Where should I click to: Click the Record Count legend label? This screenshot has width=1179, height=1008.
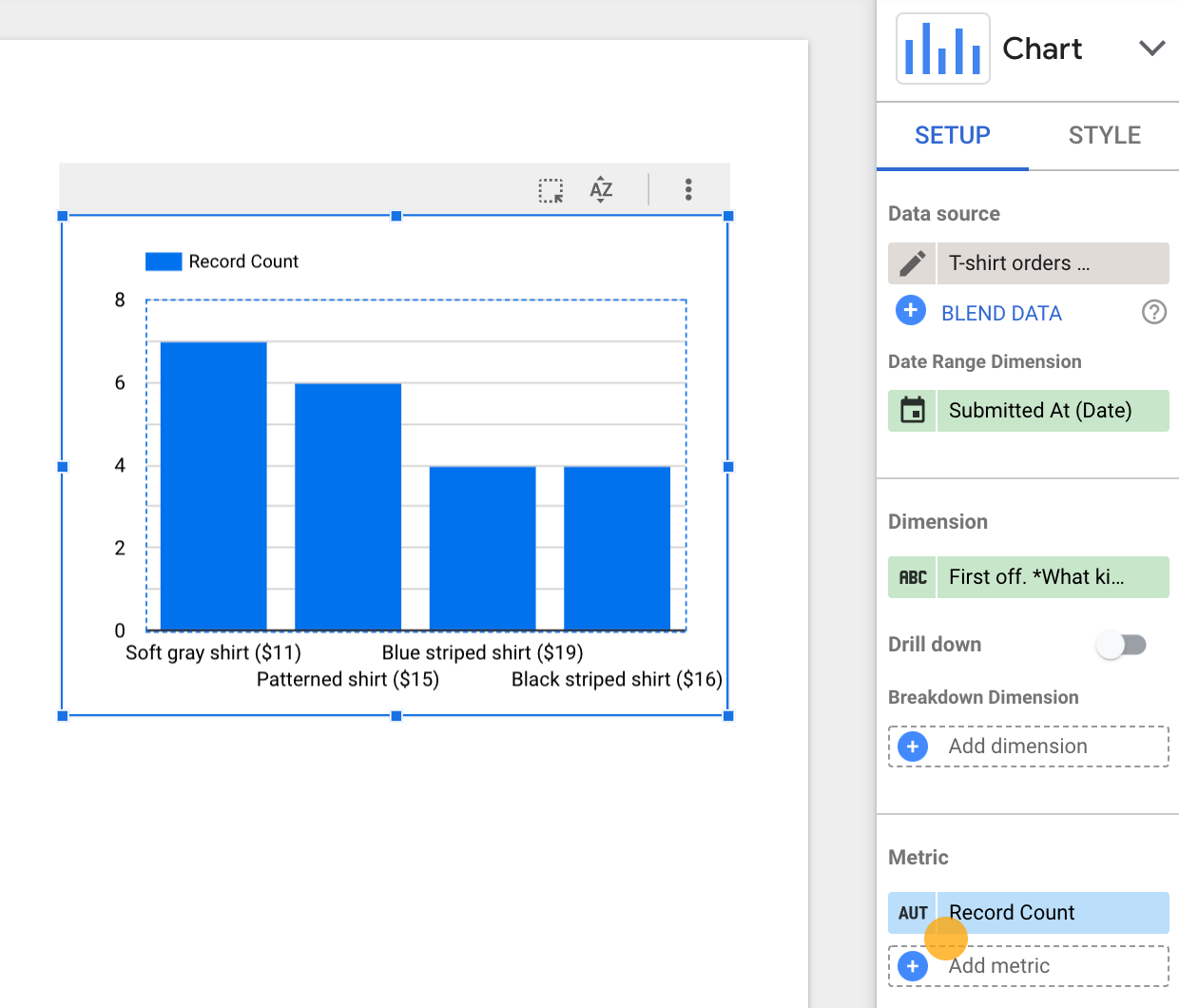point(243,262)
